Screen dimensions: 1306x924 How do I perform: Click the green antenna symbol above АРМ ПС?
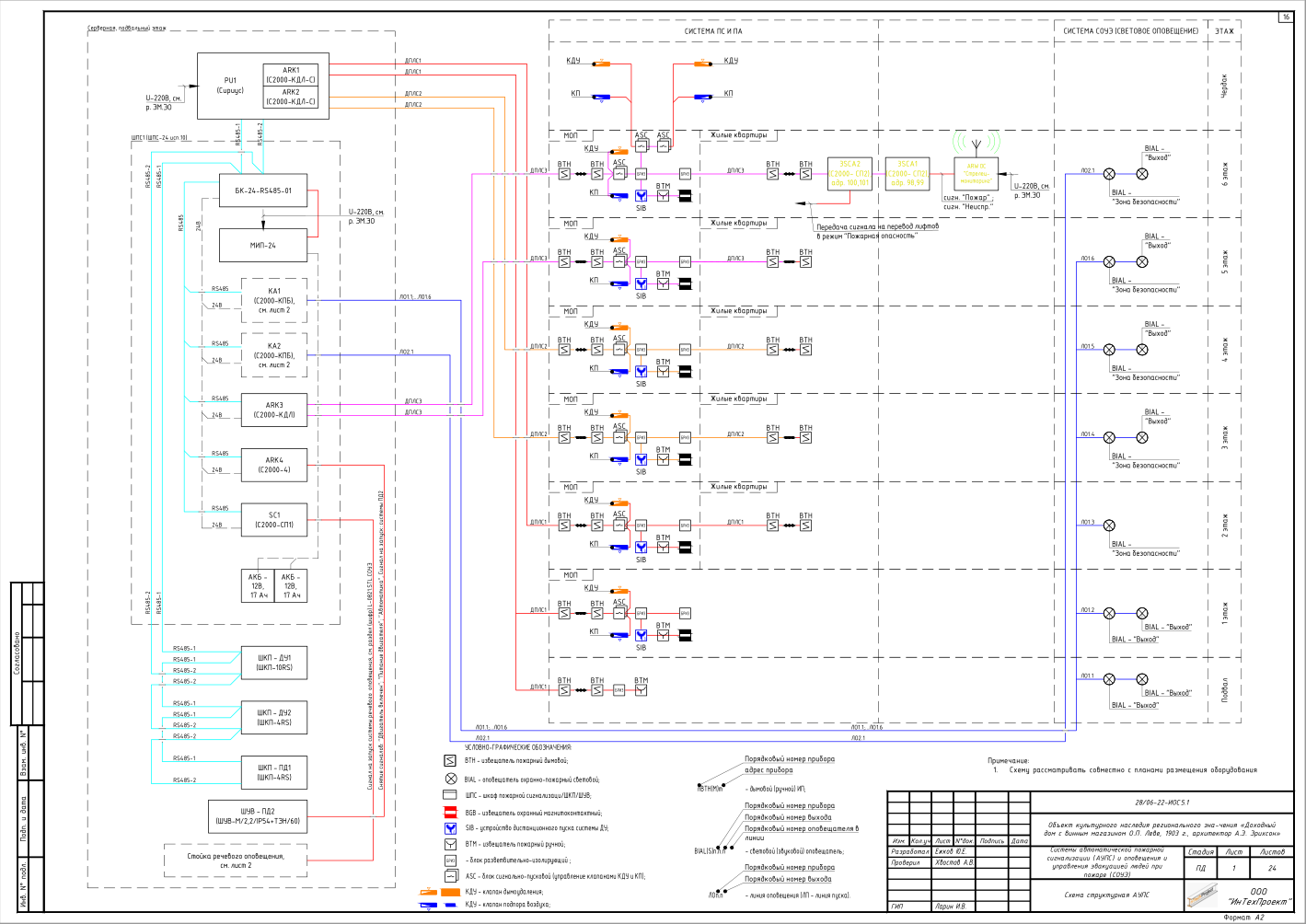976,144
